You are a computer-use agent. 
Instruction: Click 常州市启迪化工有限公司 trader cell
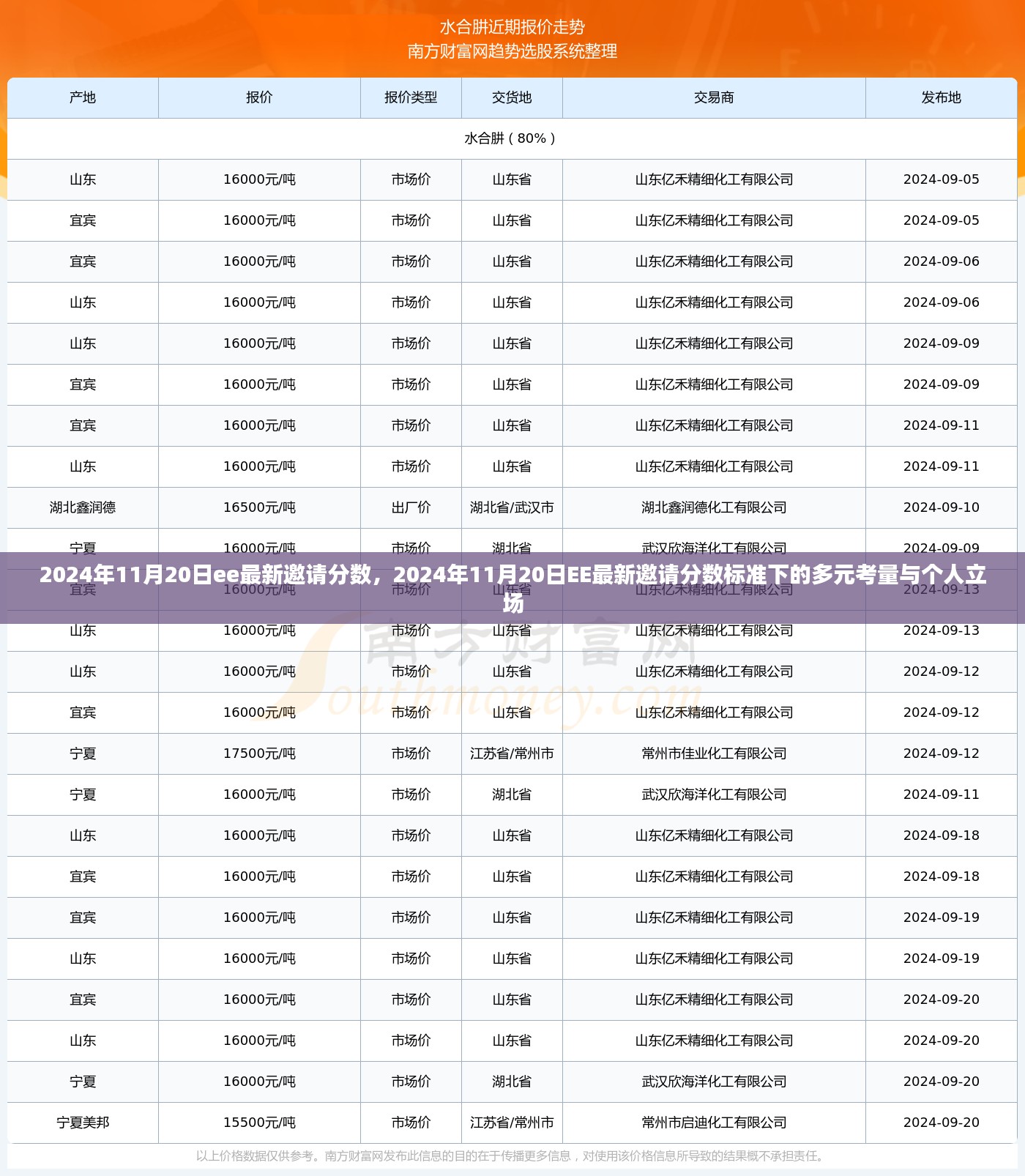714,1123
